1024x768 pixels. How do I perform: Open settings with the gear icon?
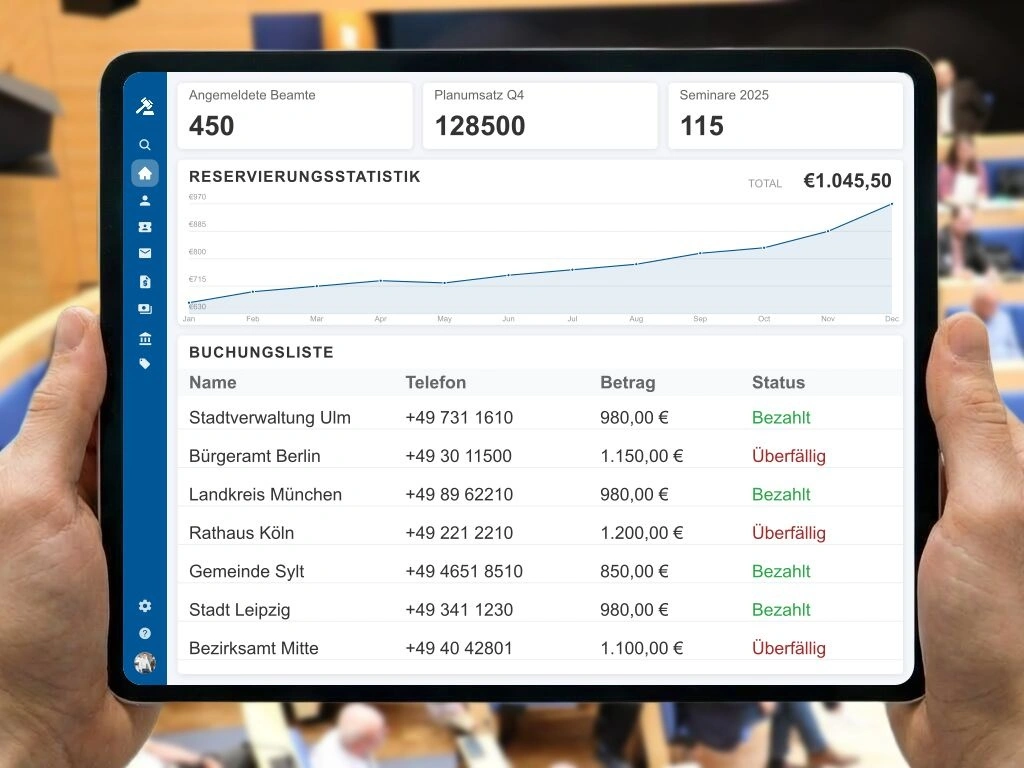coord(145,606)
